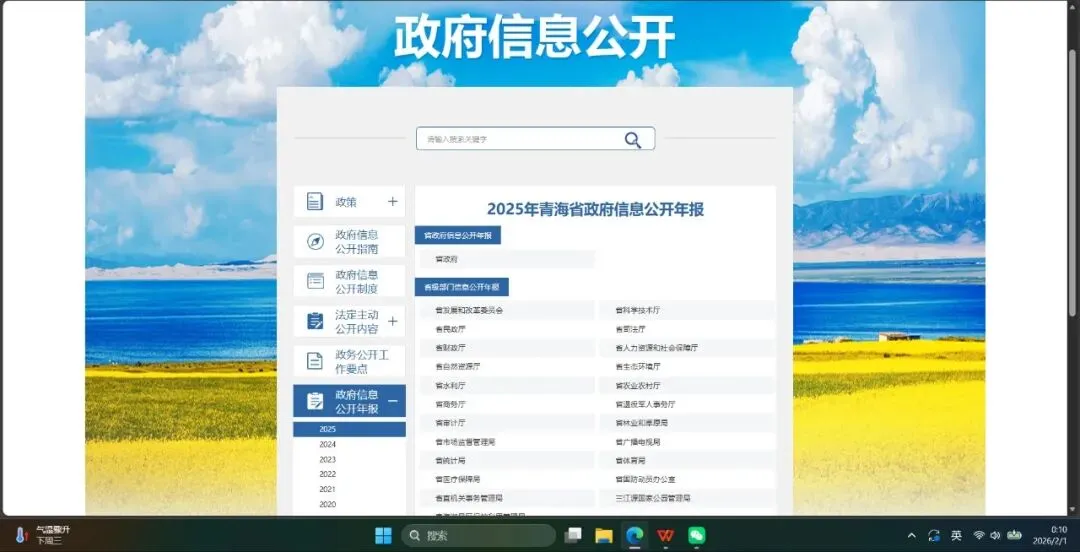Open 省直机关事务管理局 report link
Image resolution: width=1080 pixels, height=552 pixels.
coord(469,498)
